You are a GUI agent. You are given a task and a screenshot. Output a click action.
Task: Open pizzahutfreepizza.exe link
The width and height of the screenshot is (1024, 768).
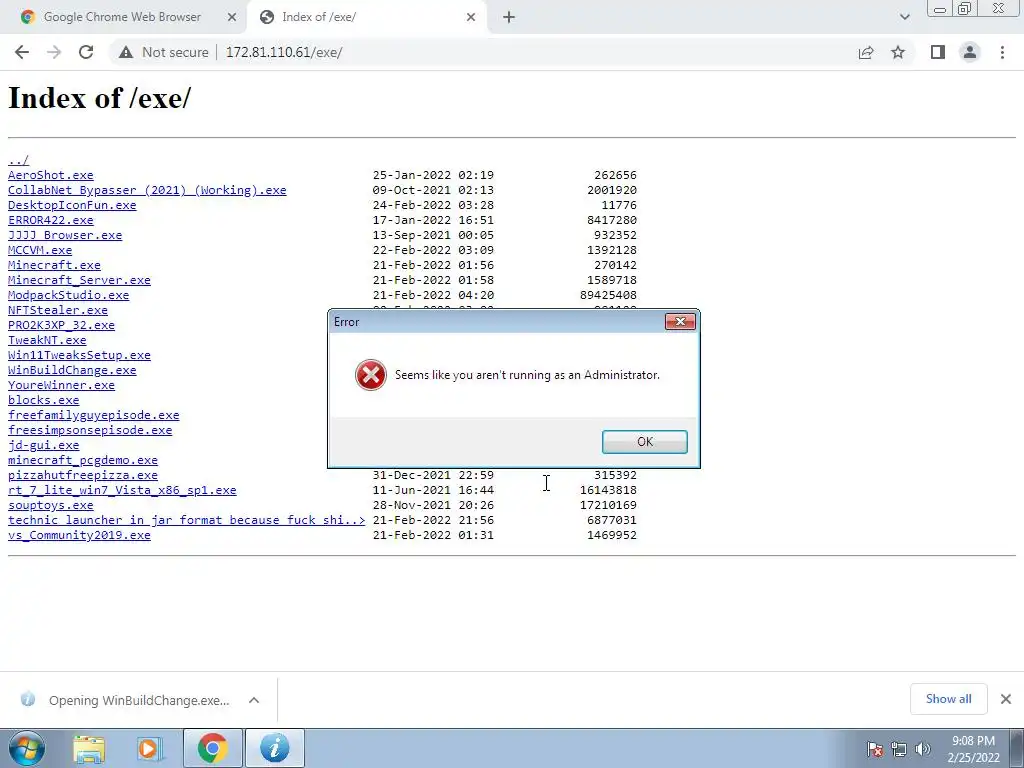83,475
